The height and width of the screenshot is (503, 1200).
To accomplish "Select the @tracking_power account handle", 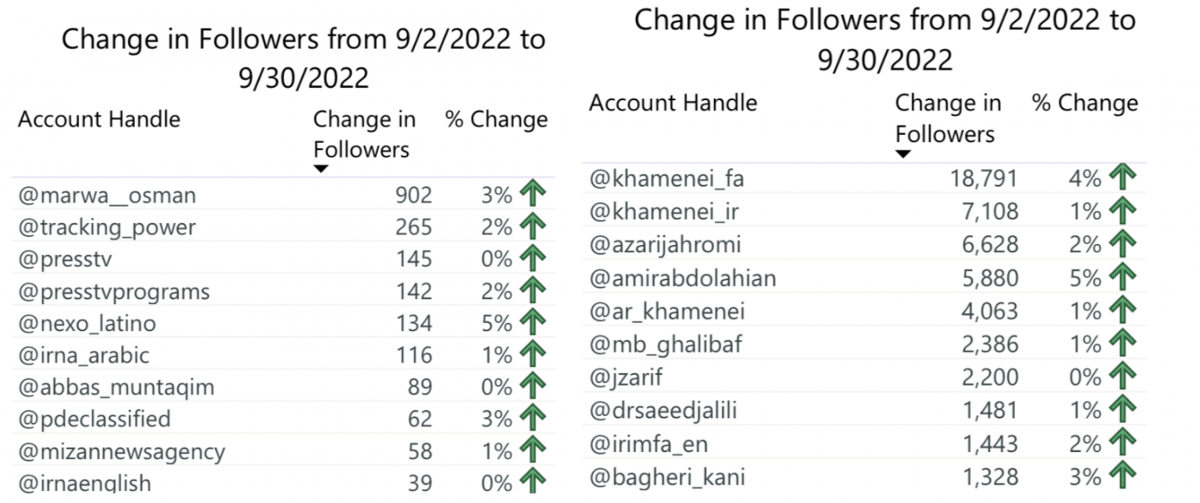I will (x=107, y=227).
